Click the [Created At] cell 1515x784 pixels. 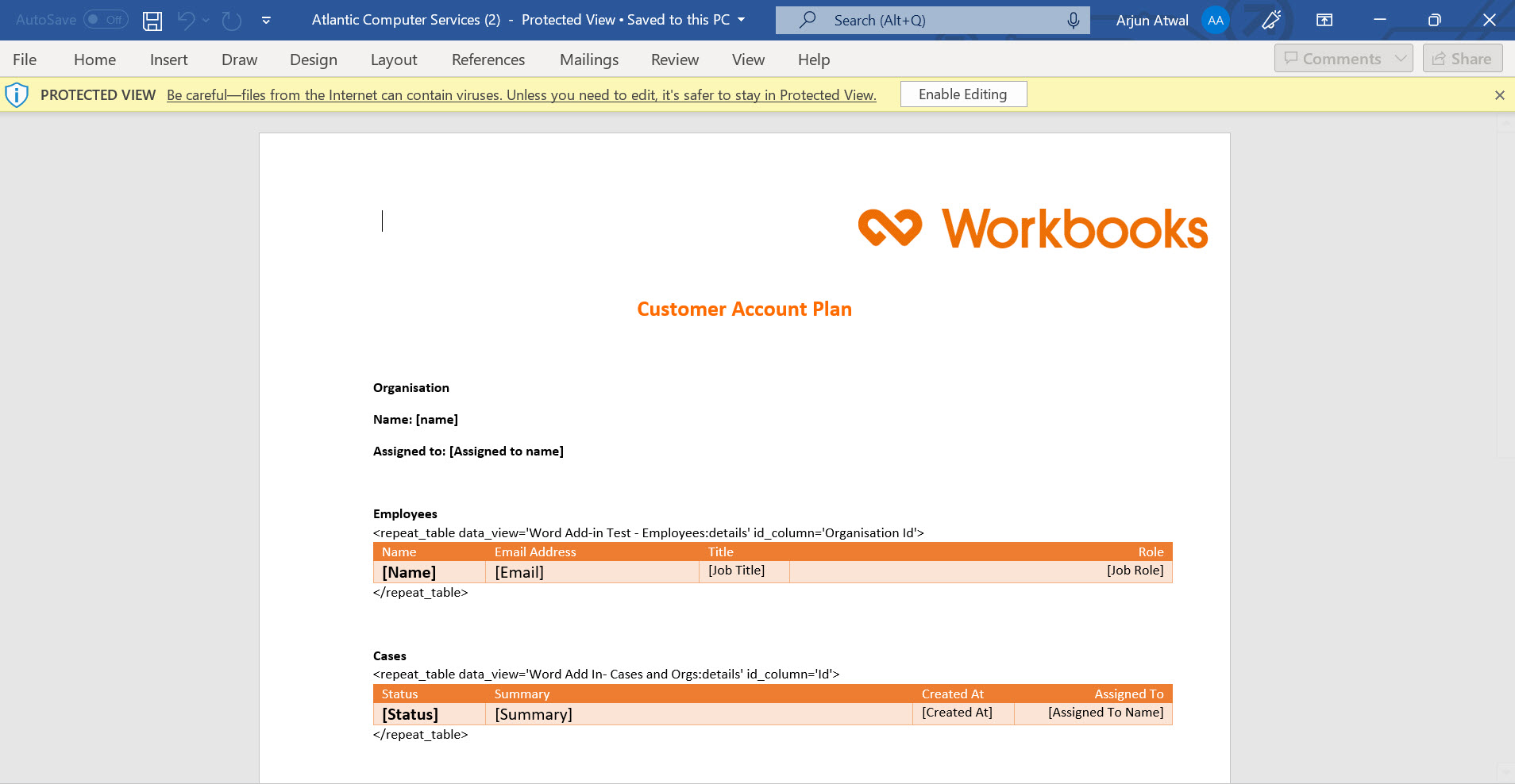point(963,714)
